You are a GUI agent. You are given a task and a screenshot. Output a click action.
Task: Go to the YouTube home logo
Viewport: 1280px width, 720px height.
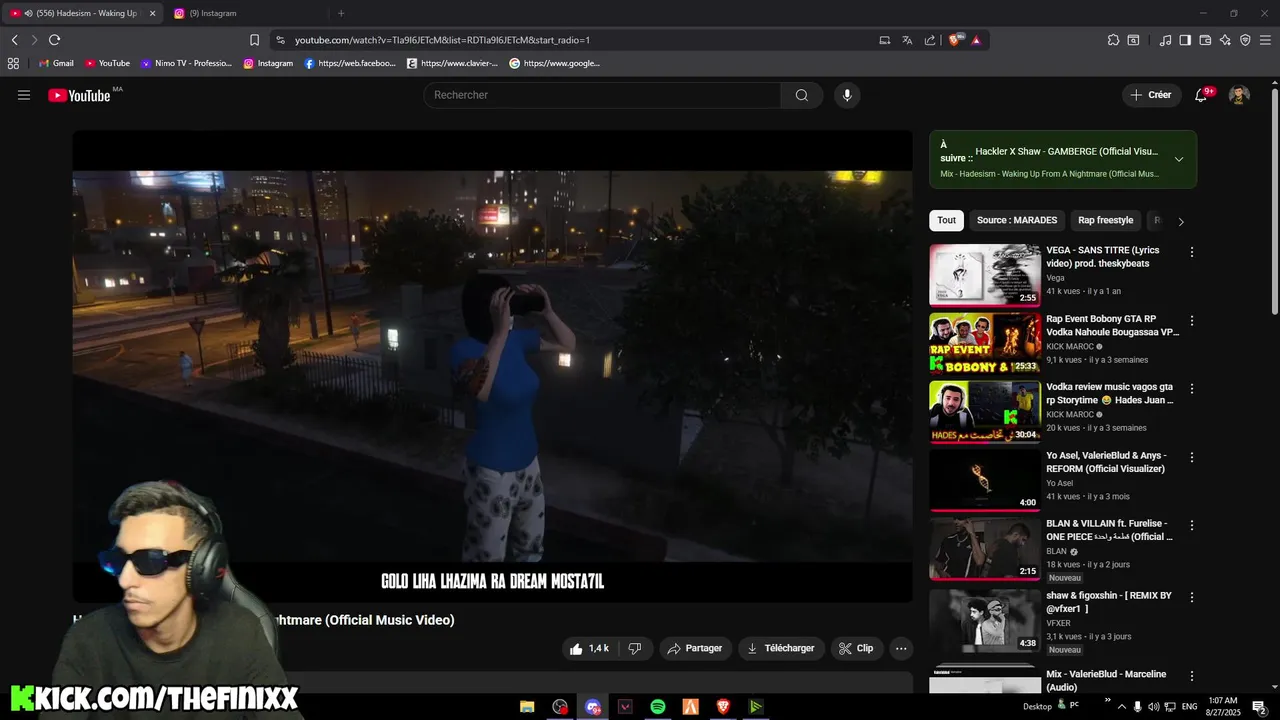(80, 95)
